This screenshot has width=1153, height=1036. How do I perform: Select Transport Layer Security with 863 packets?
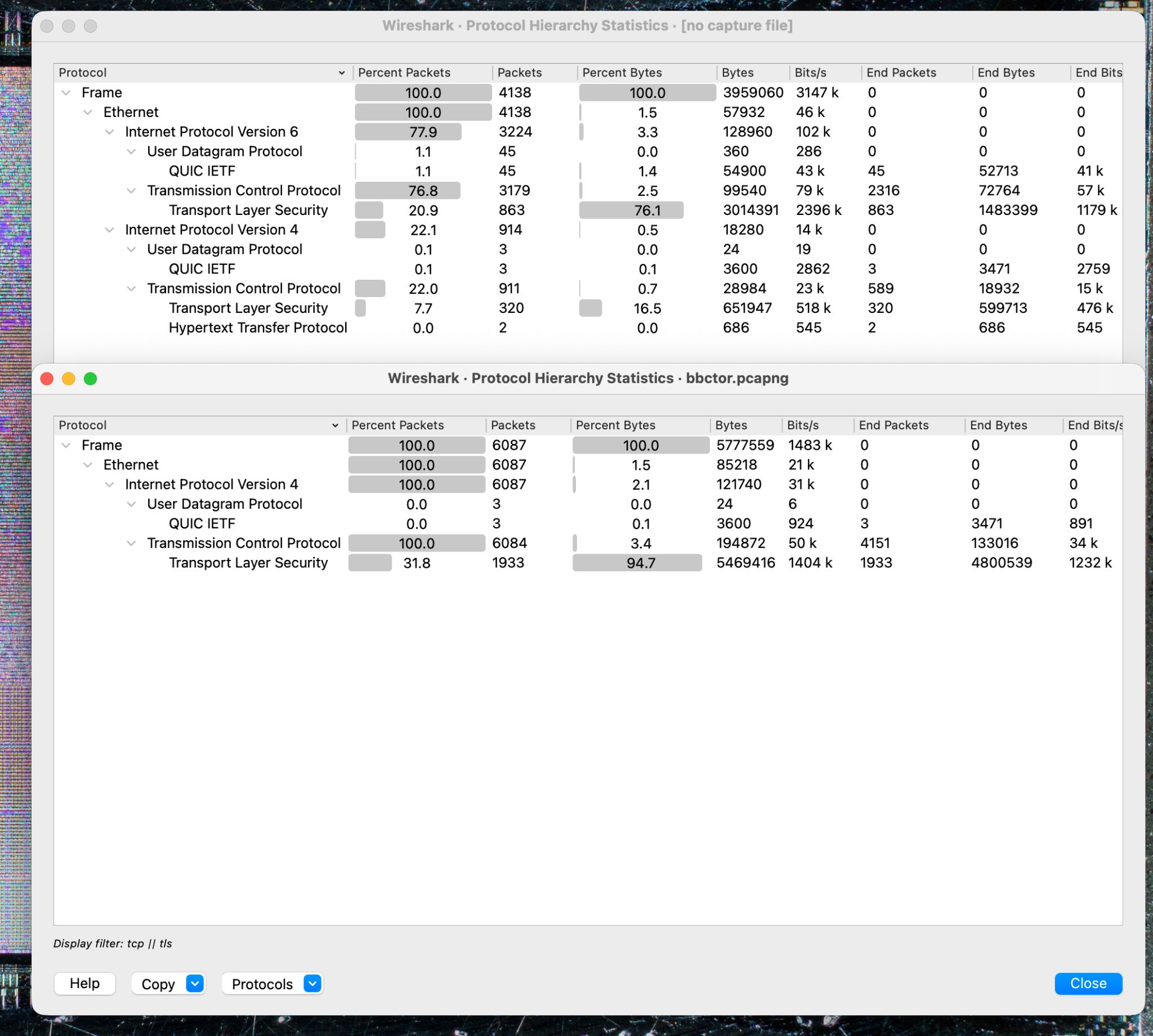pos(588,210)
